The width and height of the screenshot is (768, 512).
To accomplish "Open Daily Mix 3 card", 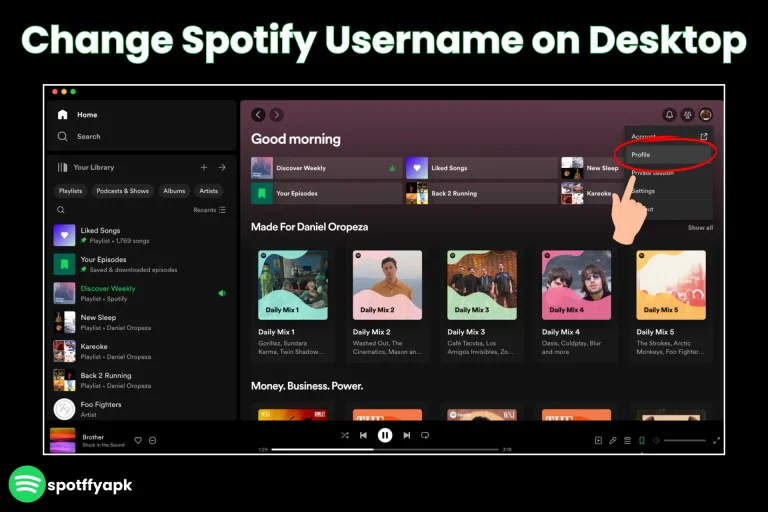I will coord(482,304).
